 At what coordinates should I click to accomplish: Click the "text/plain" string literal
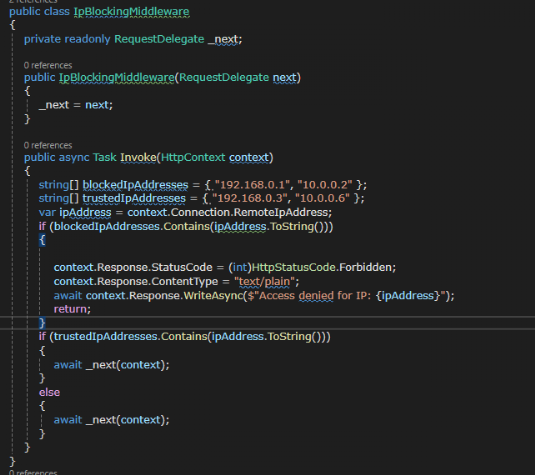pos(265,282)
